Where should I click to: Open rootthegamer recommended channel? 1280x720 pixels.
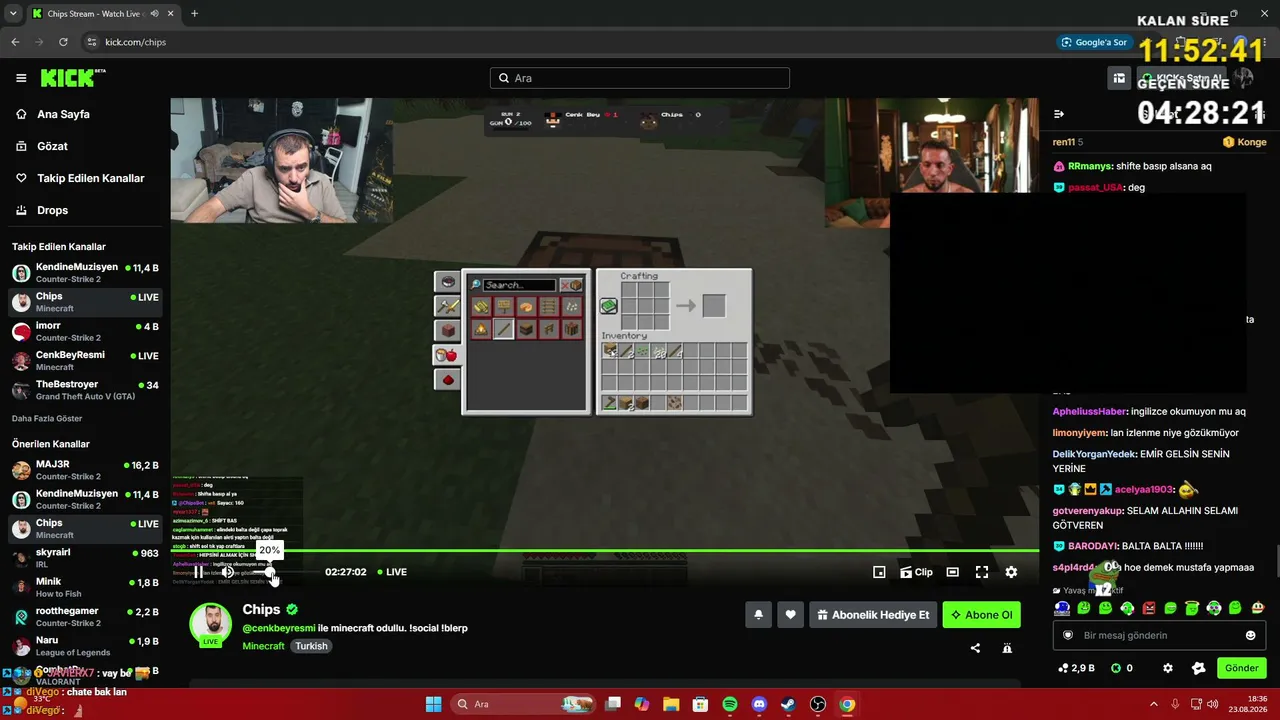tap(85, 616)
